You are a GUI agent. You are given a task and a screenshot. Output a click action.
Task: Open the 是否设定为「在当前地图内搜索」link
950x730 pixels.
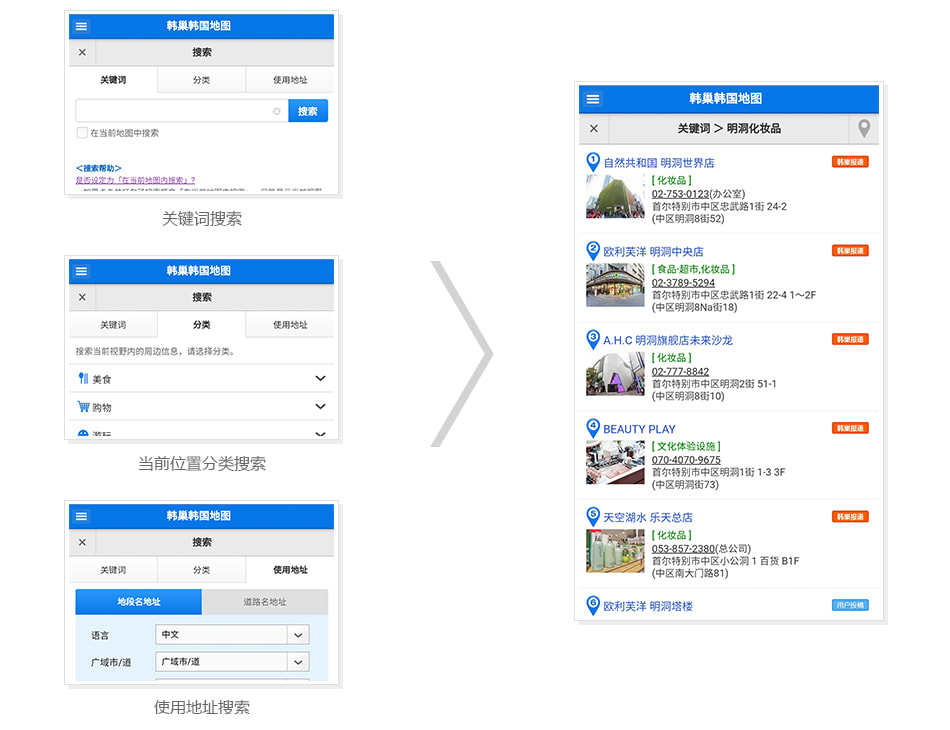135,179
